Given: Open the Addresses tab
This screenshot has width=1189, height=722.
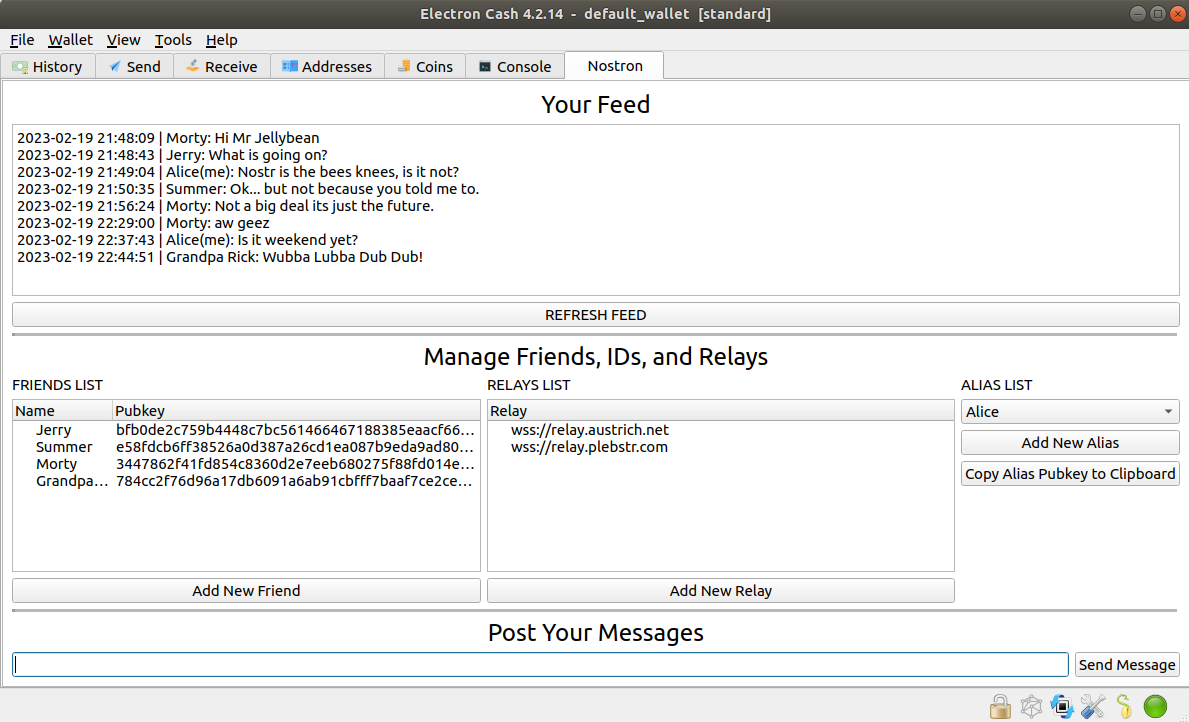Looking at the screenshot, I should coord(327,67).
